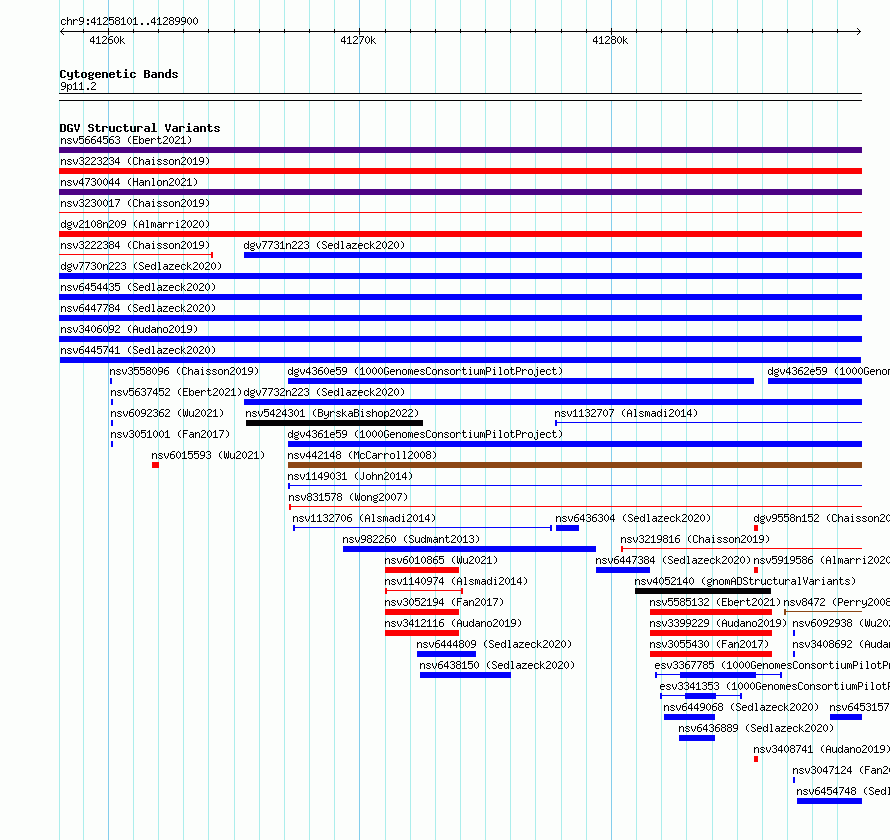Screen dimensions: 890x840
Task: Click the DGV Structural Variants track title
Action: click(x=140, y=128)
